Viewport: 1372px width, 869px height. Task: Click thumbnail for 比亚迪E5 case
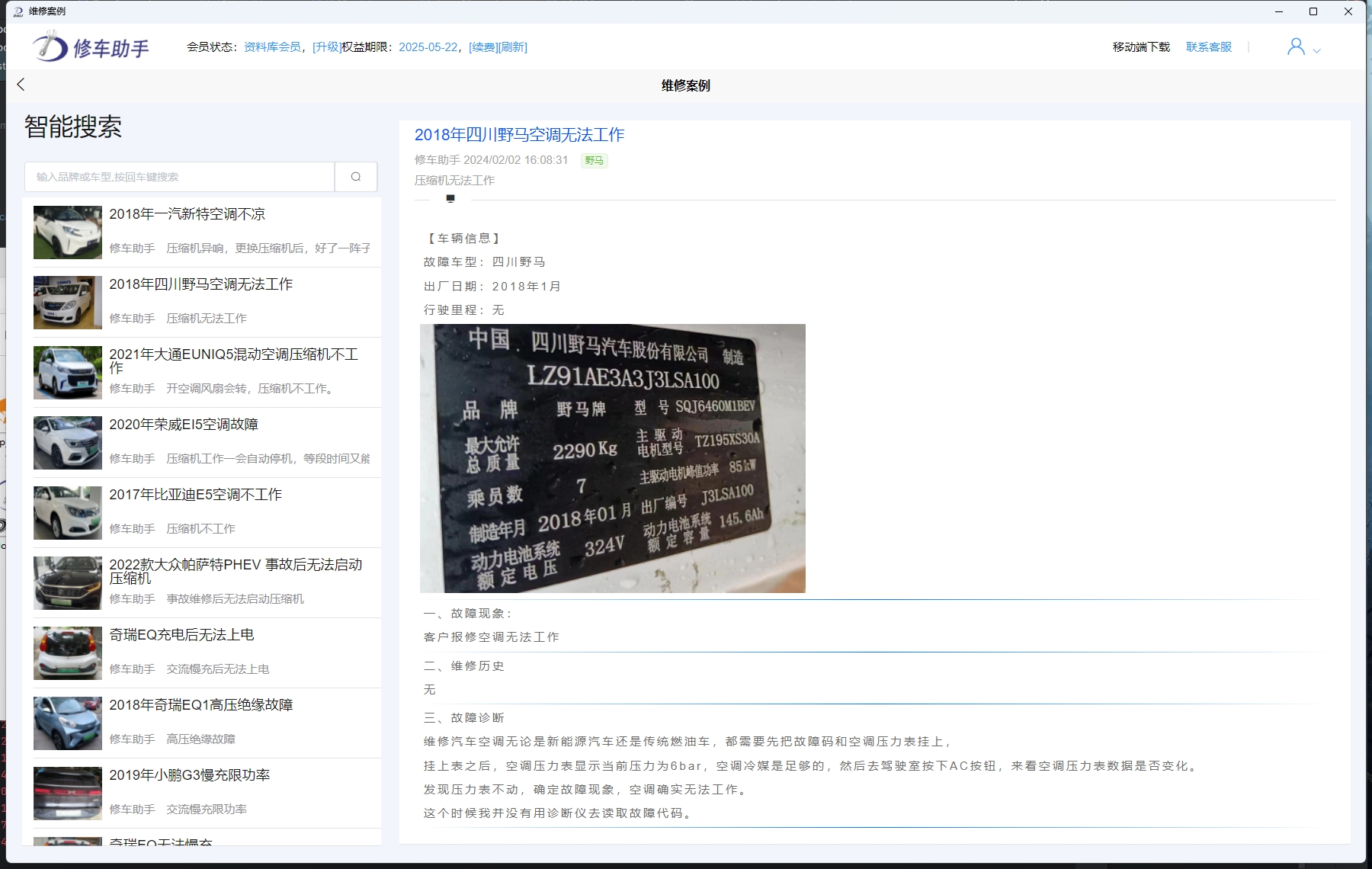point(68,513)
